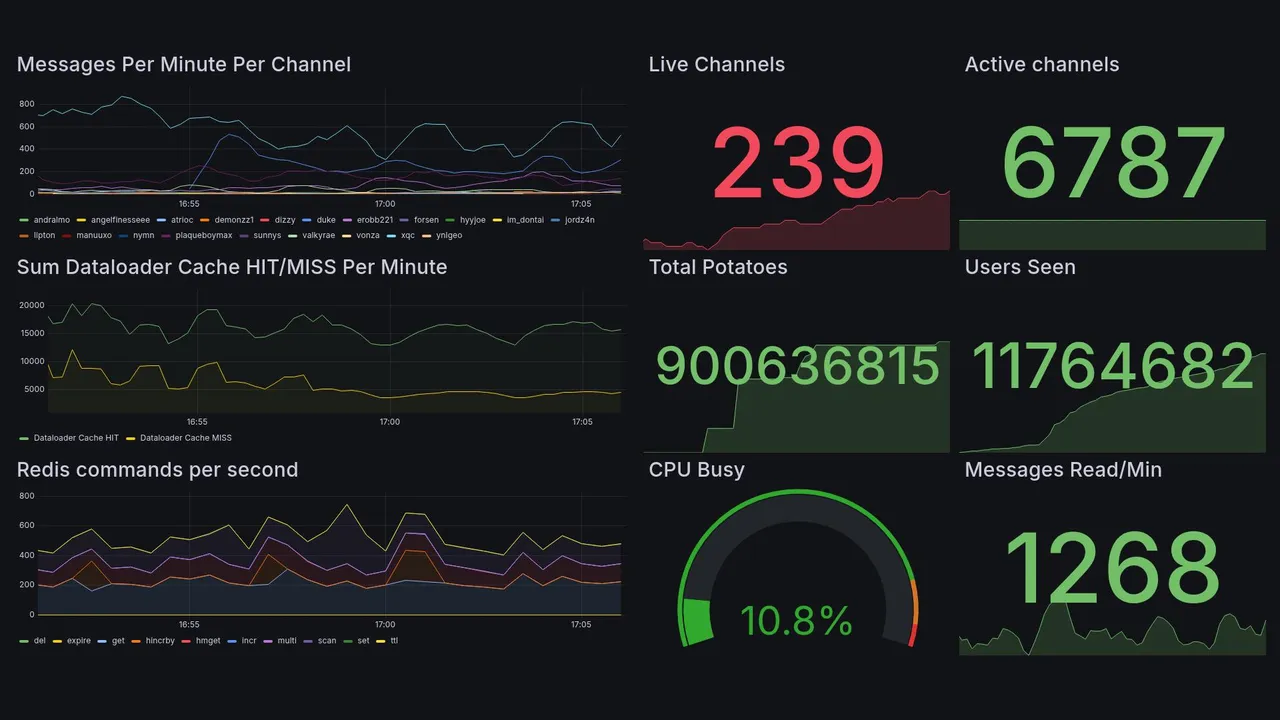Open the CPU Busy panel title menu

(697, 470)
